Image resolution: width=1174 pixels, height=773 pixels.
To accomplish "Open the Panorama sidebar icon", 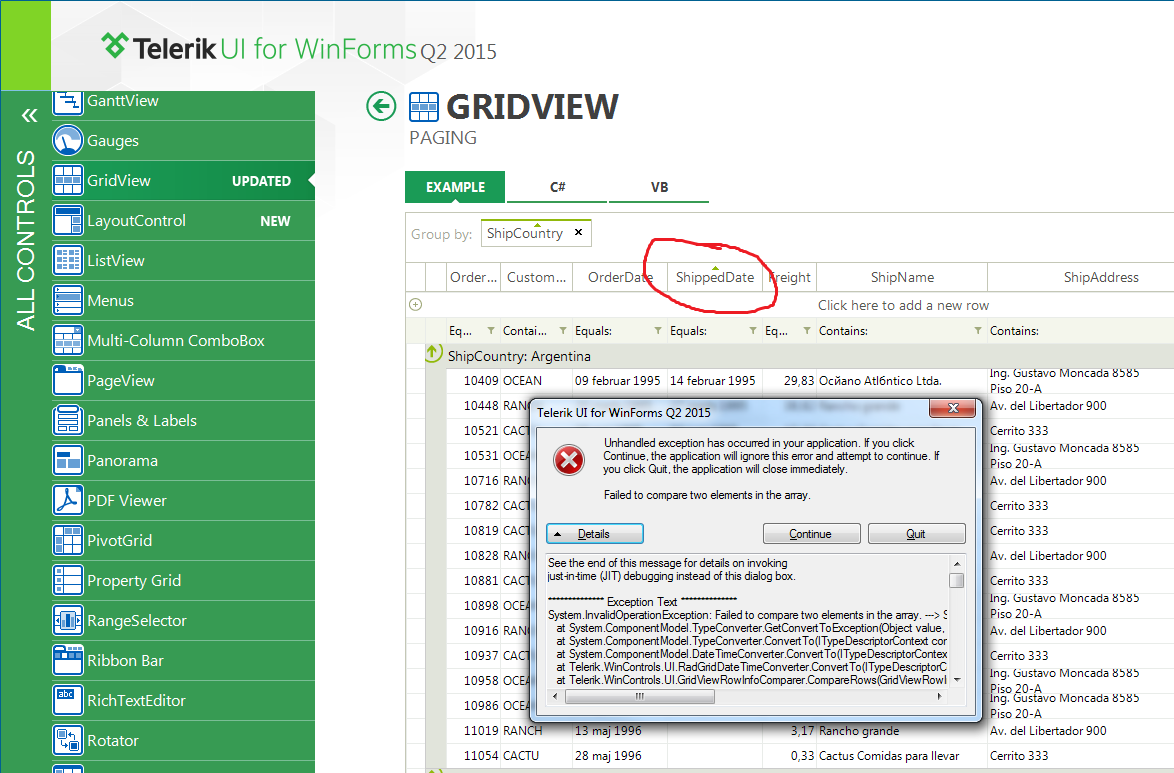I will (67, 460).
